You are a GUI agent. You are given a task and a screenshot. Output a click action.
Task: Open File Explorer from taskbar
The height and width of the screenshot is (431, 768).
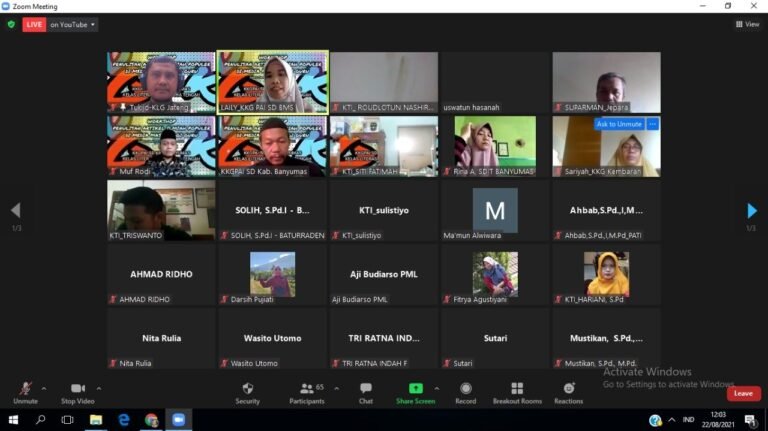(96, 420)
